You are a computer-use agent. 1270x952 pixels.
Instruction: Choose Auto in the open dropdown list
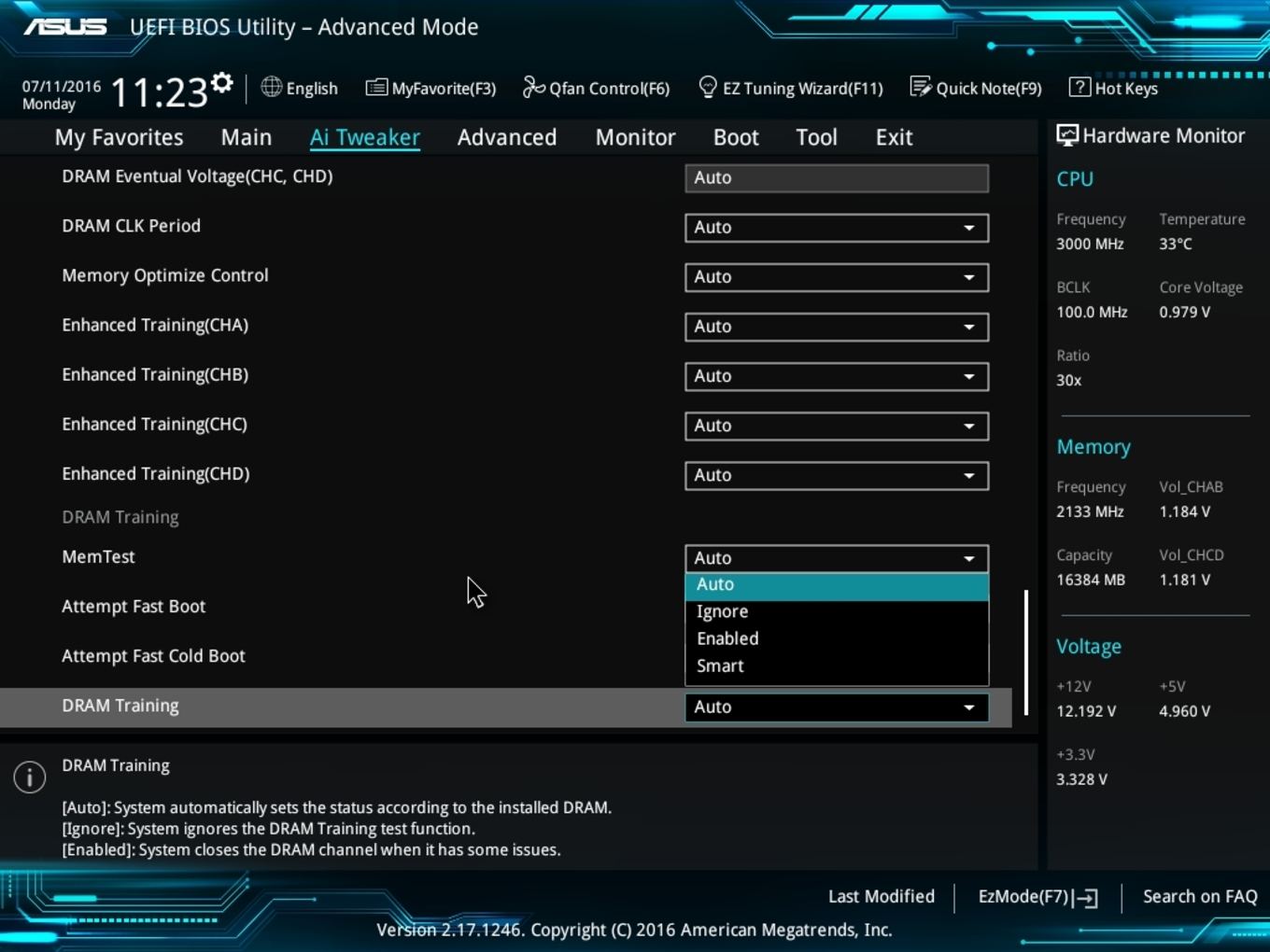tap(837, 584)
